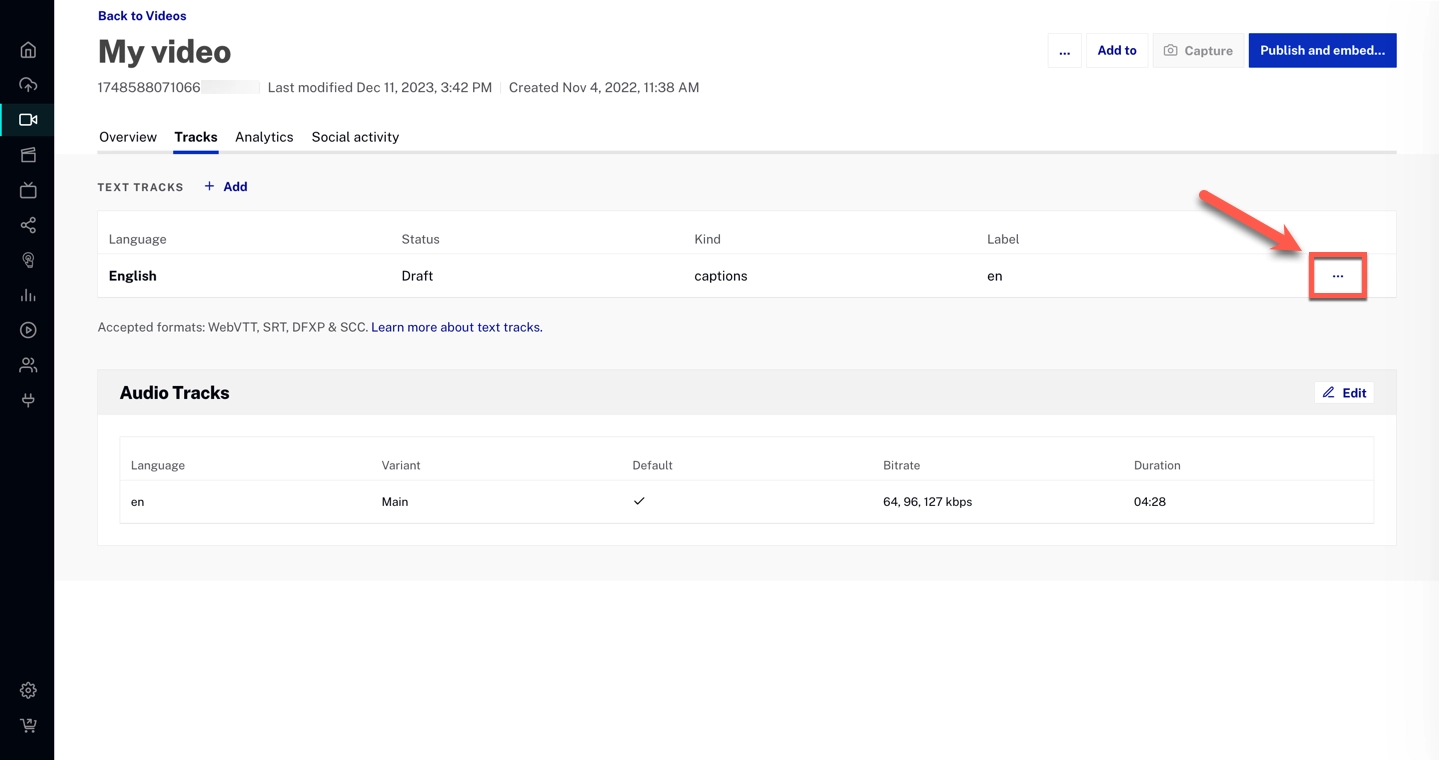Open the Social share icon module
1439x760 pixels.
pyautogui.click(x=28, y=225)
